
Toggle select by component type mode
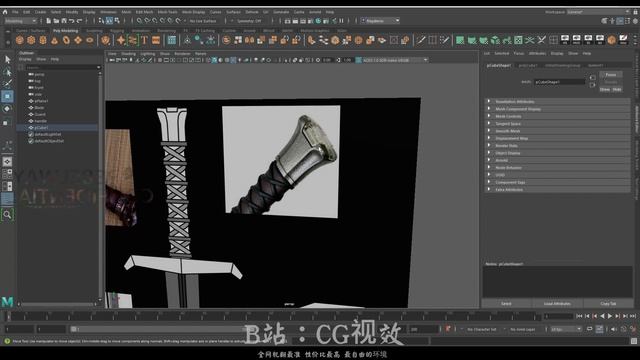pyautogui.click(x=117, y=20)
